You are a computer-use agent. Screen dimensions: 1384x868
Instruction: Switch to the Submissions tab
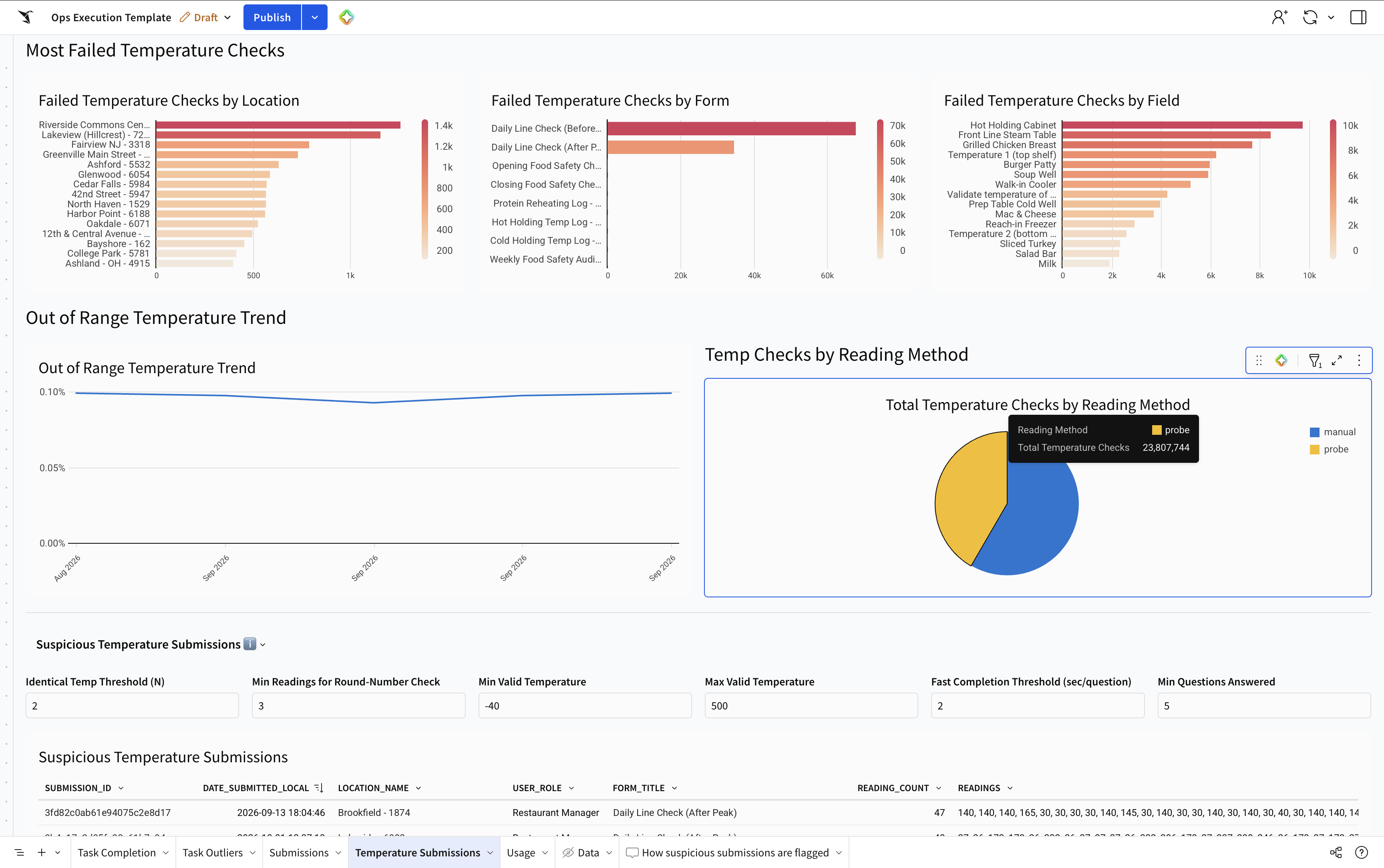point(298,852)
